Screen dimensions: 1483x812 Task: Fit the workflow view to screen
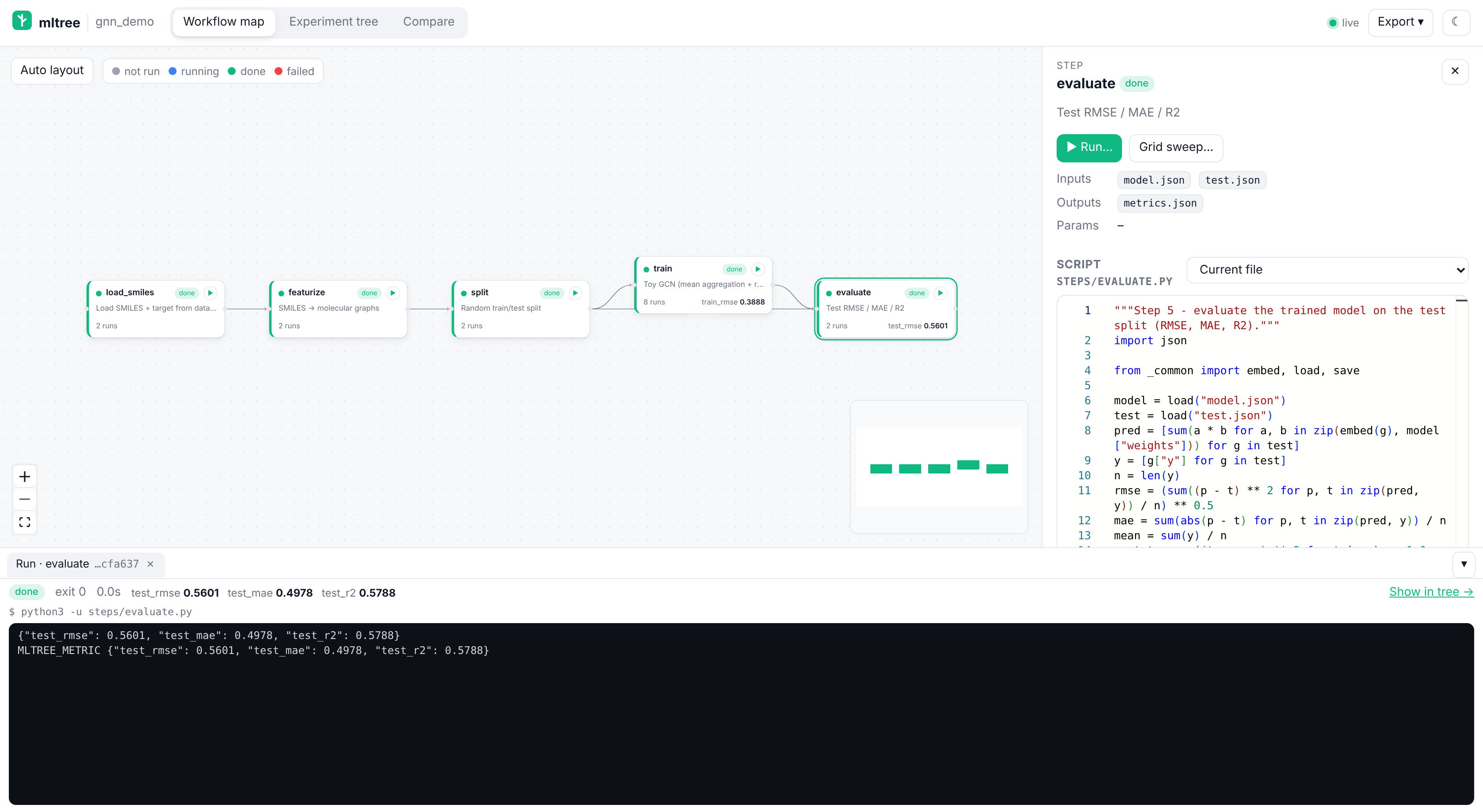pos(25,522)
